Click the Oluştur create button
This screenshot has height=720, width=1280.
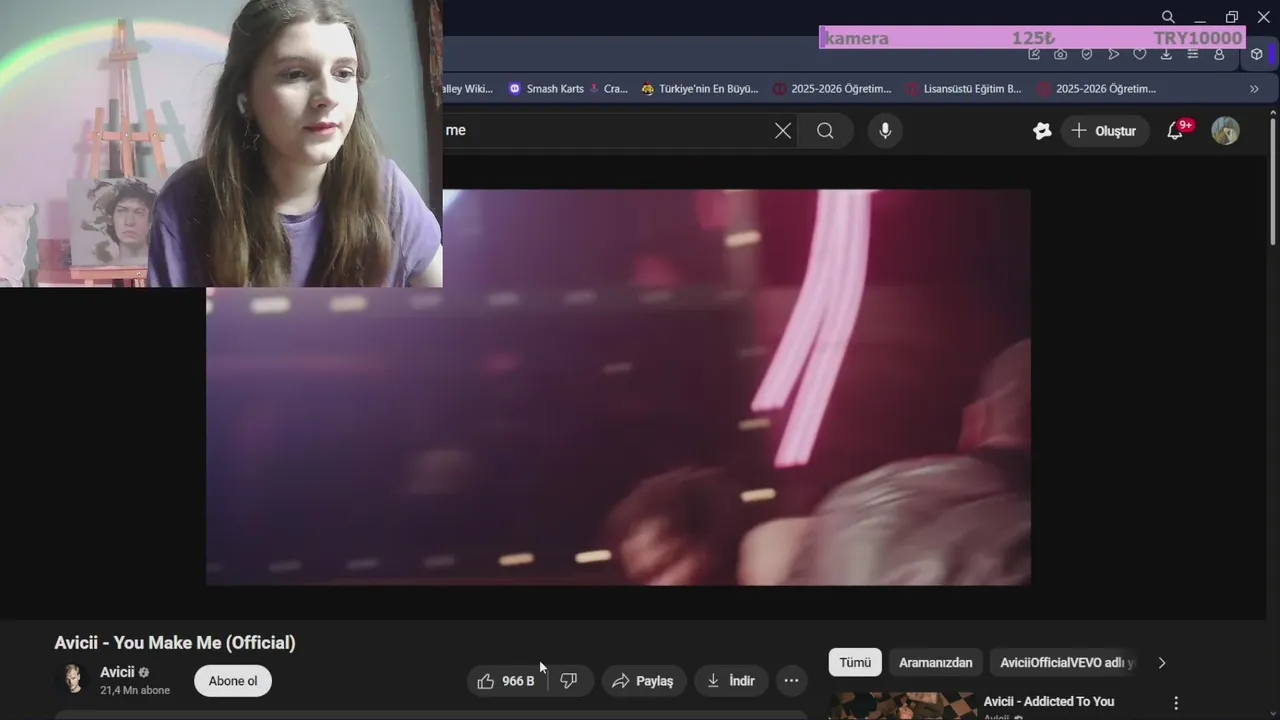coord(1105,131)
